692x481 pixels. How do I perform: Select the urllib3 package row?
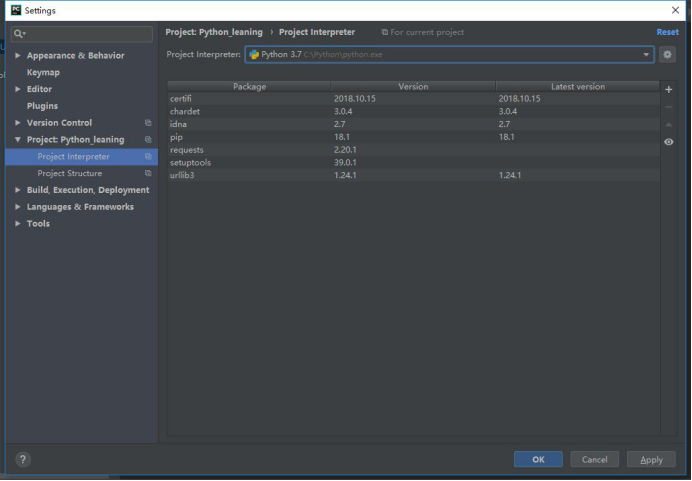tap(414, 176)
